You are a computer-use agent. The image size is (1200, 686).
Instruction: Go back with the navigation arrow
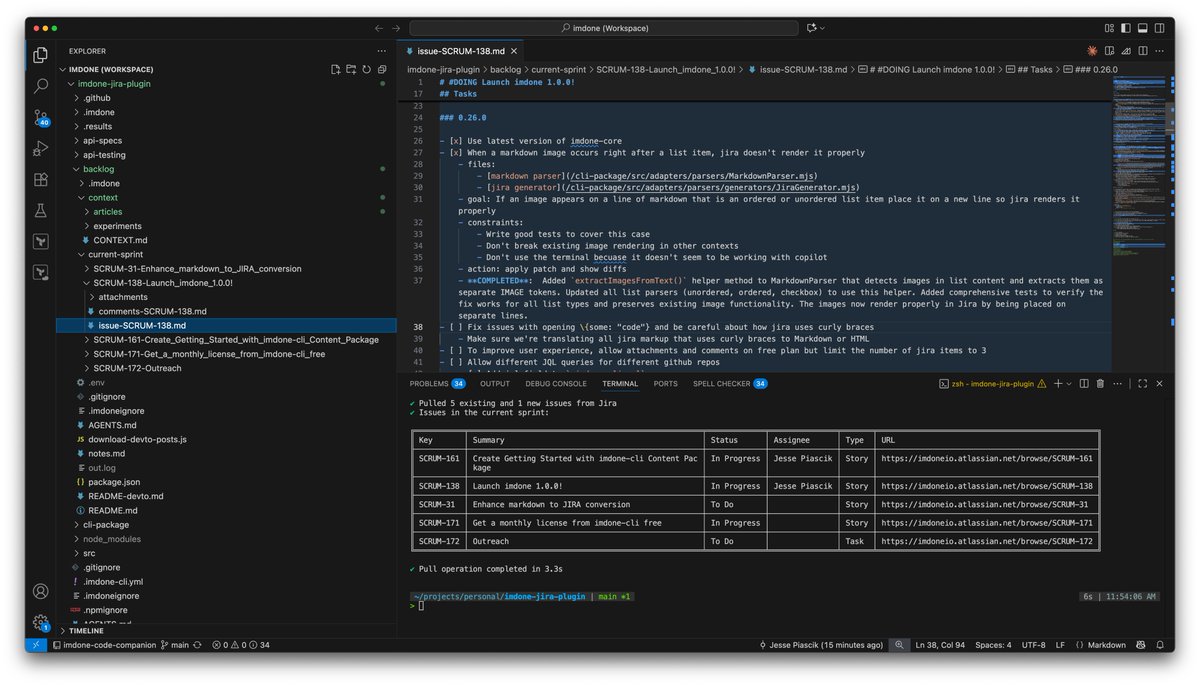click(x=379, y=28)
